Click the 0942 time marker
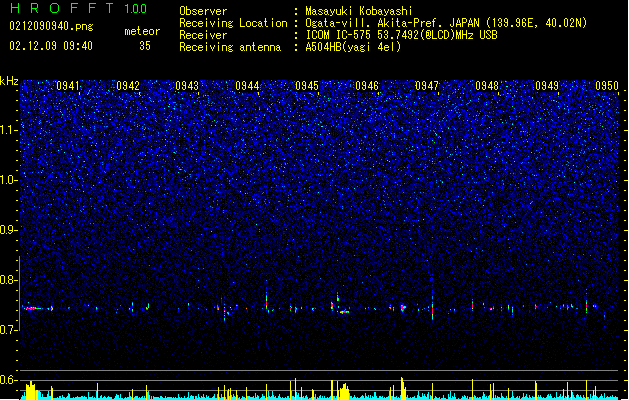This screenshot has width=629, height=400. coord(128,86)
